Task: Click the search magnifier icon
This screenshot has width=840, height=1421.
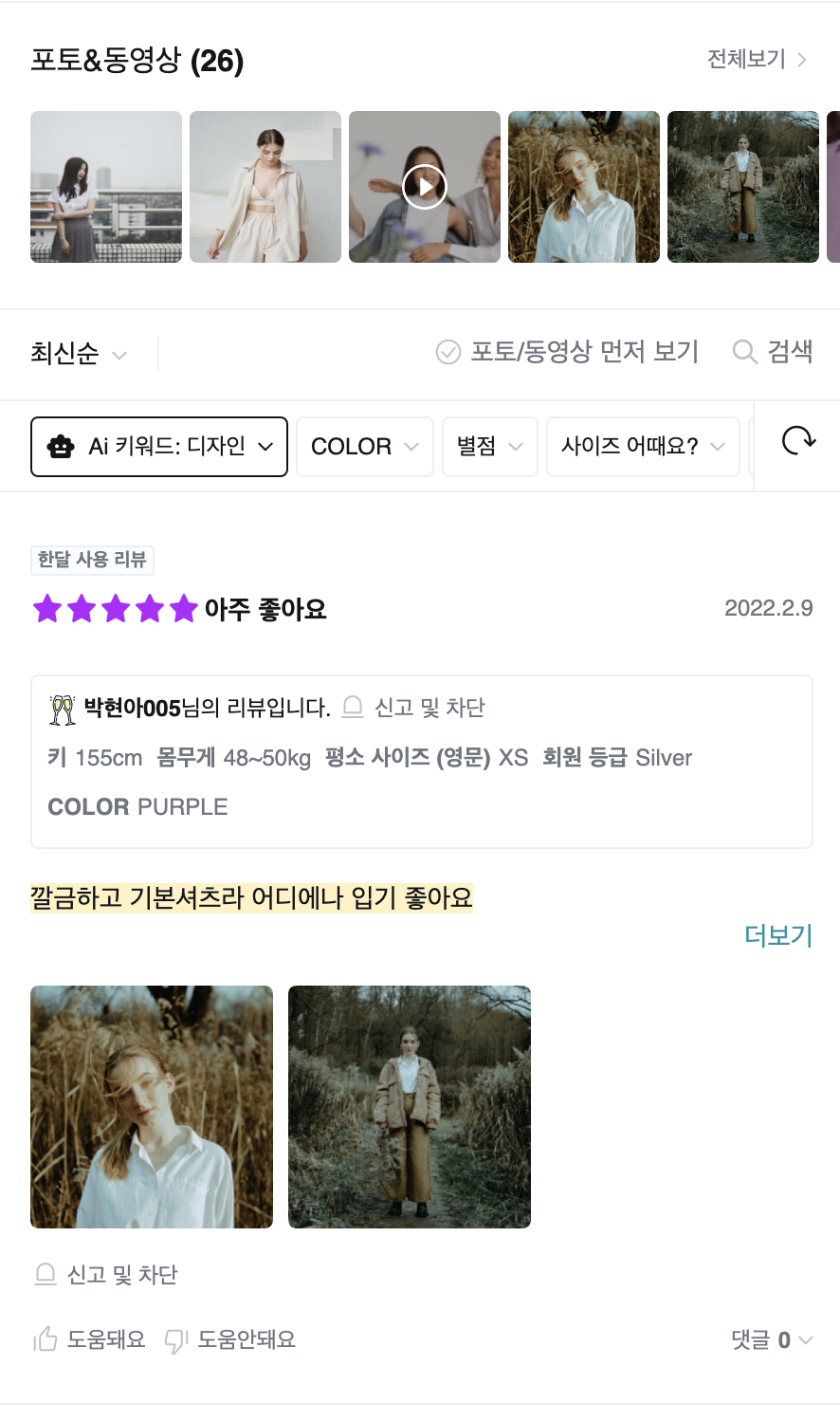Action: (x=744, y=352)
